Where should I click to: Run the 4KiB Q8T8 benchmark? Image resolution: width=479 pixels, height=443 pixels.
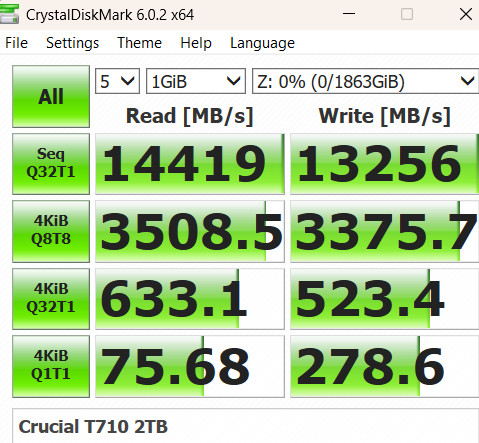coord(51,231)
